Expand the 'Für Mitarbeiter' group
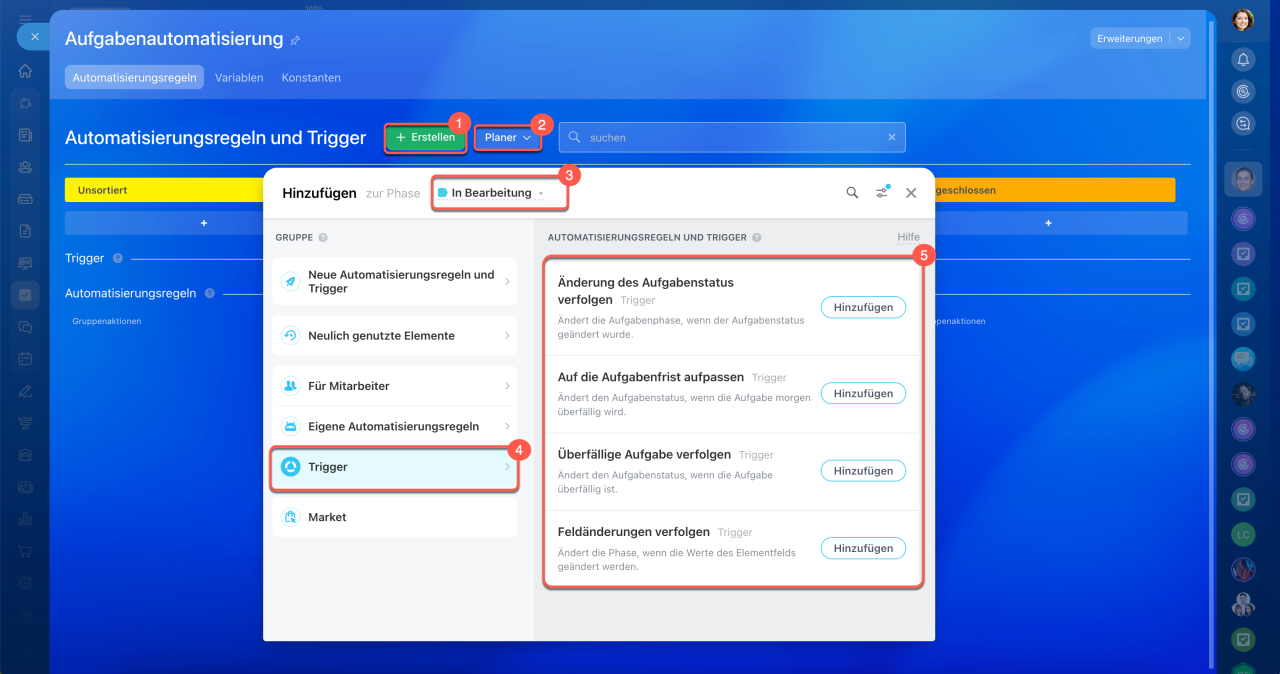Image resolution: width=1280 pixels, height=674 pixels. (x=394, y=386)
